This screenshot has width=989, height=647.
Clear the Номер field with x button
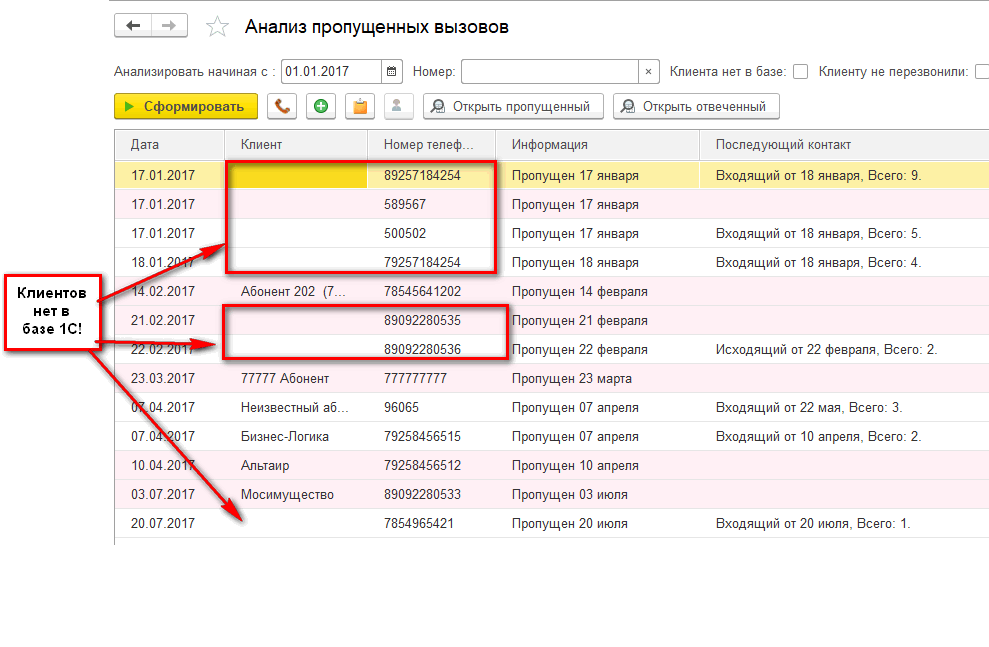(649, 72)
